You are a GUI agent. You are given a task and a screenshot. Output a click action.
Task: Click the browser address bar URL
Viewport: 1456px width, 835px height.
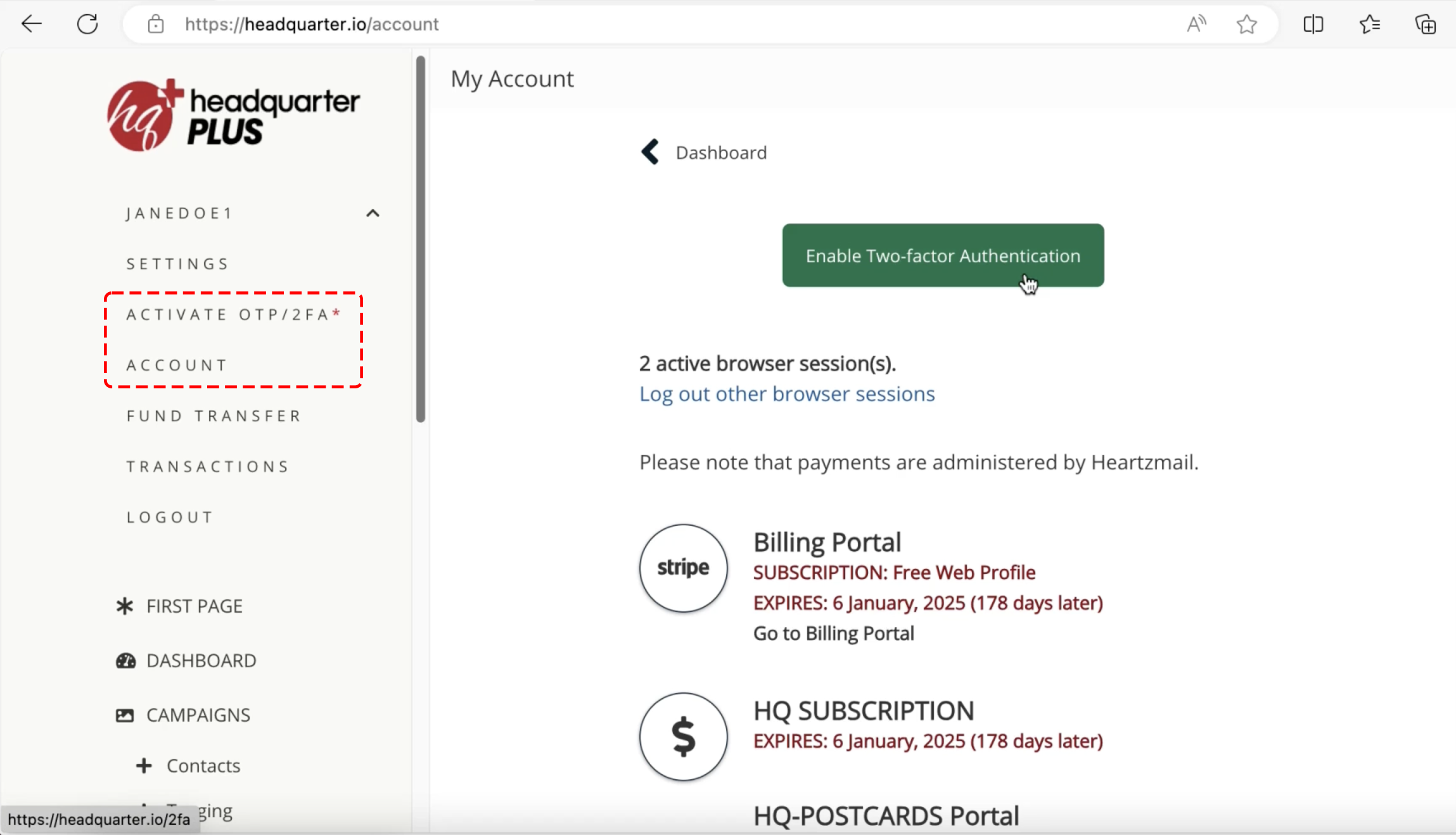click(x=312, y=24)
